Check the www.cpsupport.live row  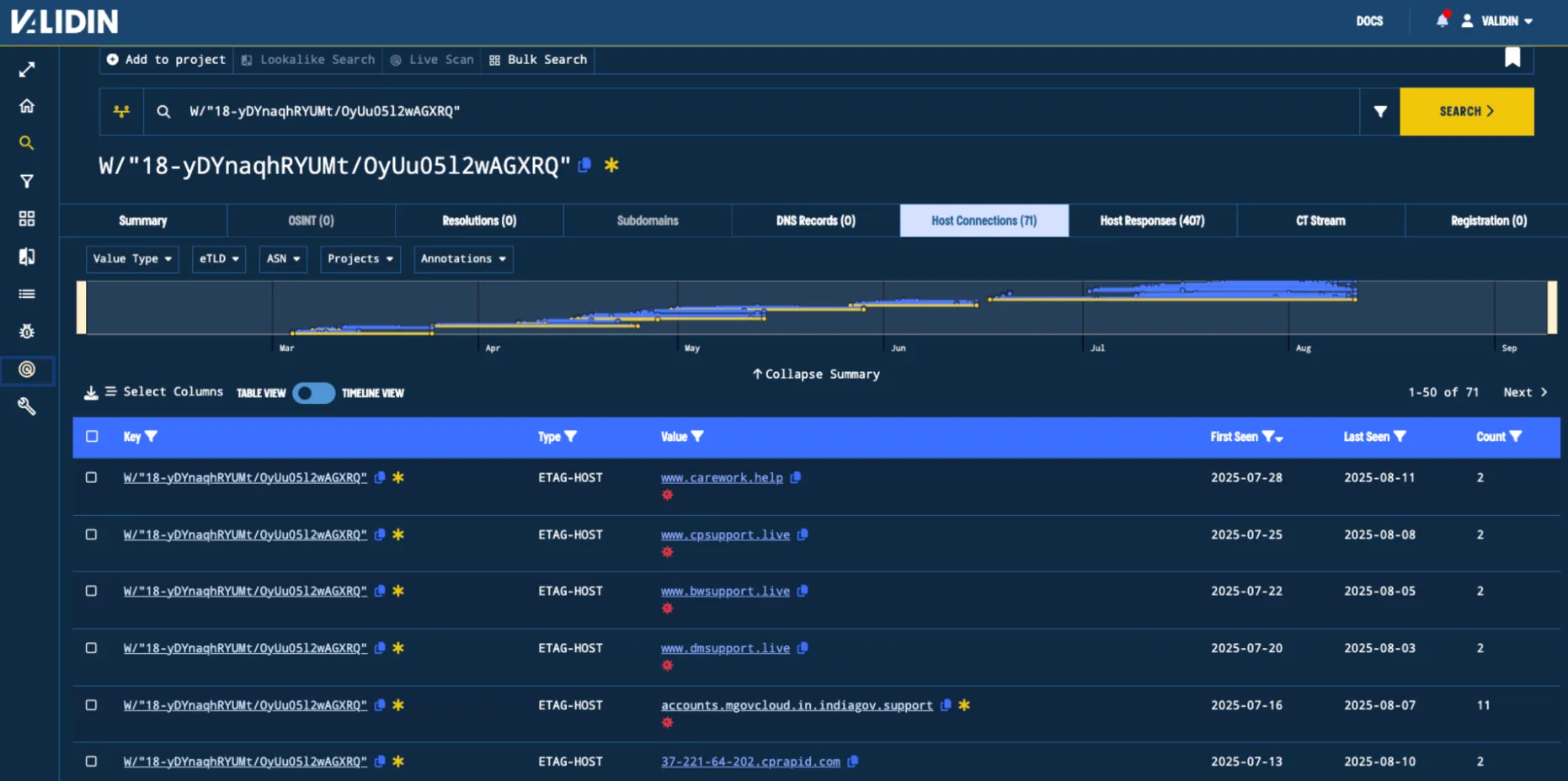[x=92, y=534]
